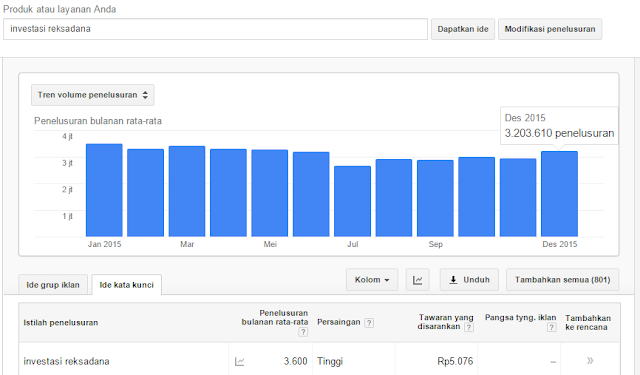Screen dimensions: 640x375
Task: Click the Penelusuran bulanan rata-rata chart title
Action: (x=98, y=121)
